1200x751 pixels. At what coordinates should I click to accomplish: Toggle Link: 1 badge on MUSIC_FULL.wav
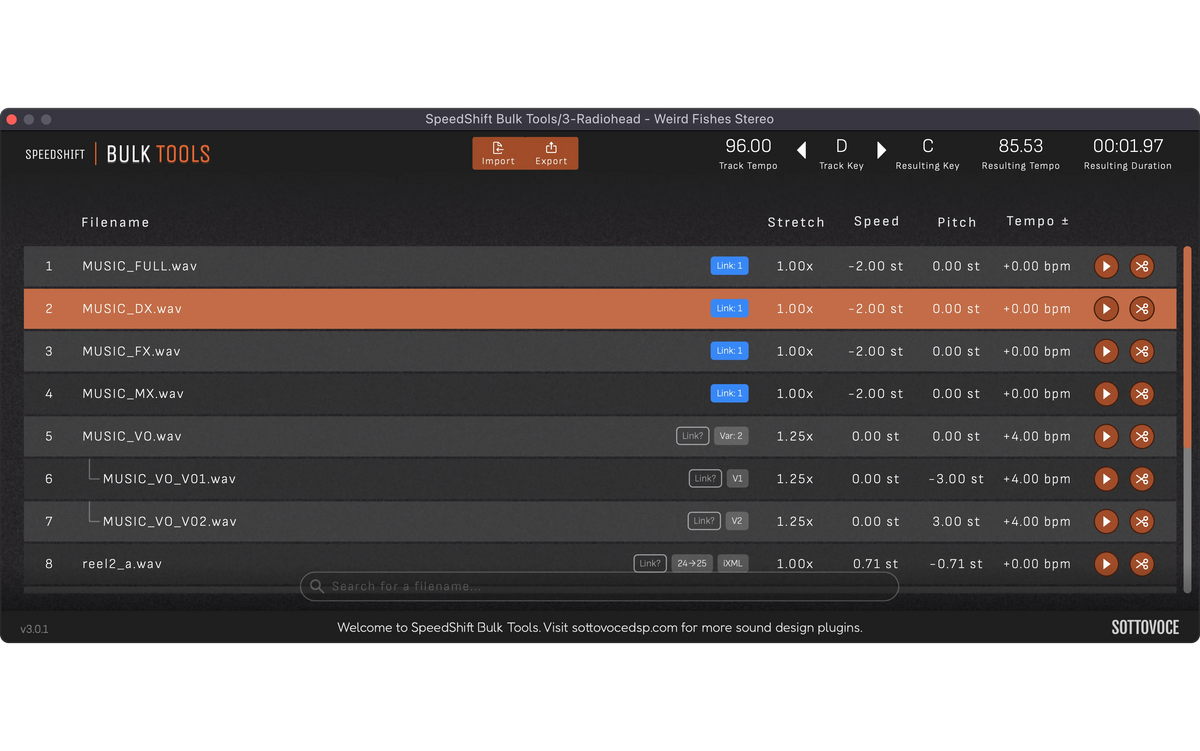pos(729,266)
